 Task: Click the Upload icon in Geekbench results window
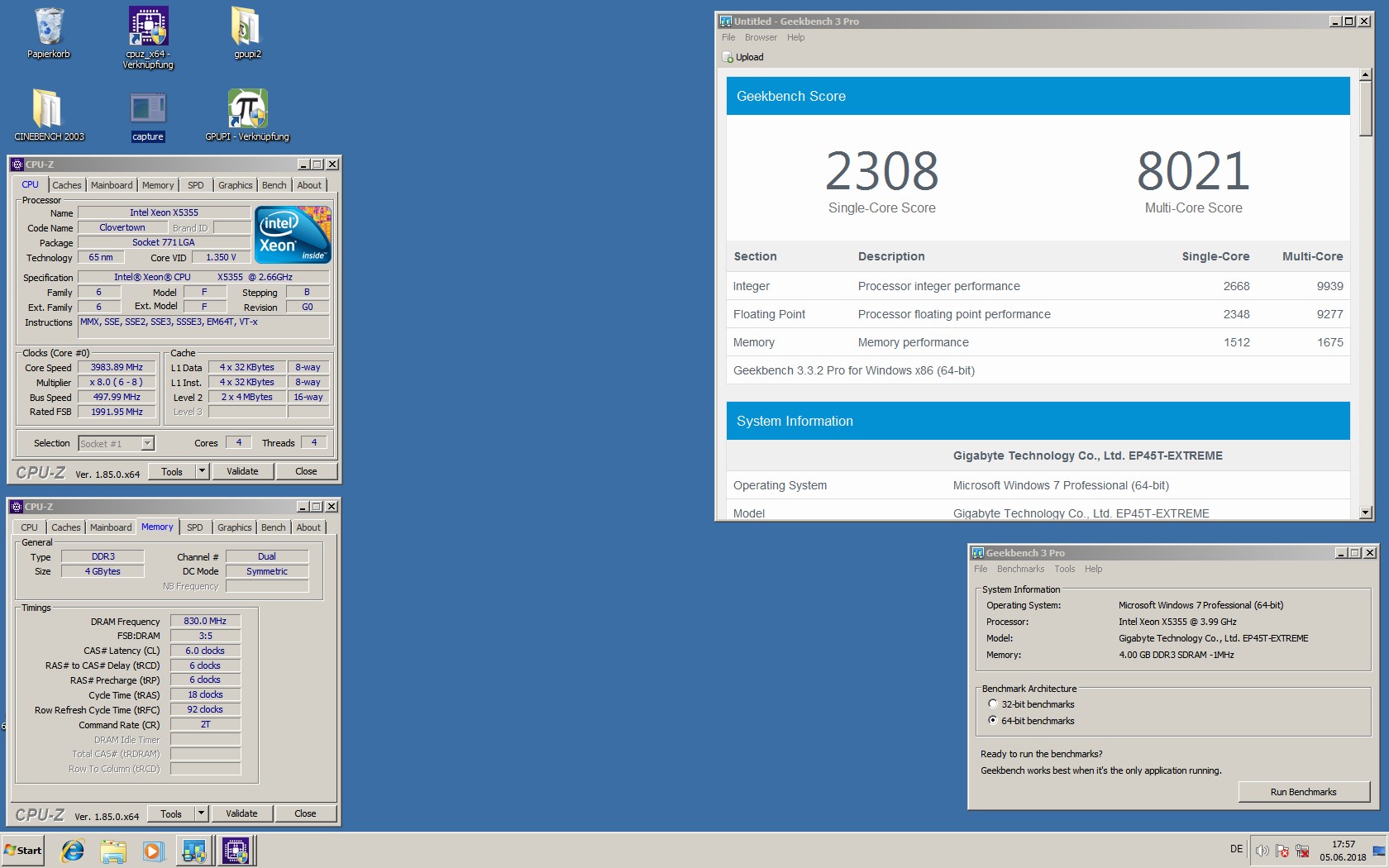pos(728,57)
